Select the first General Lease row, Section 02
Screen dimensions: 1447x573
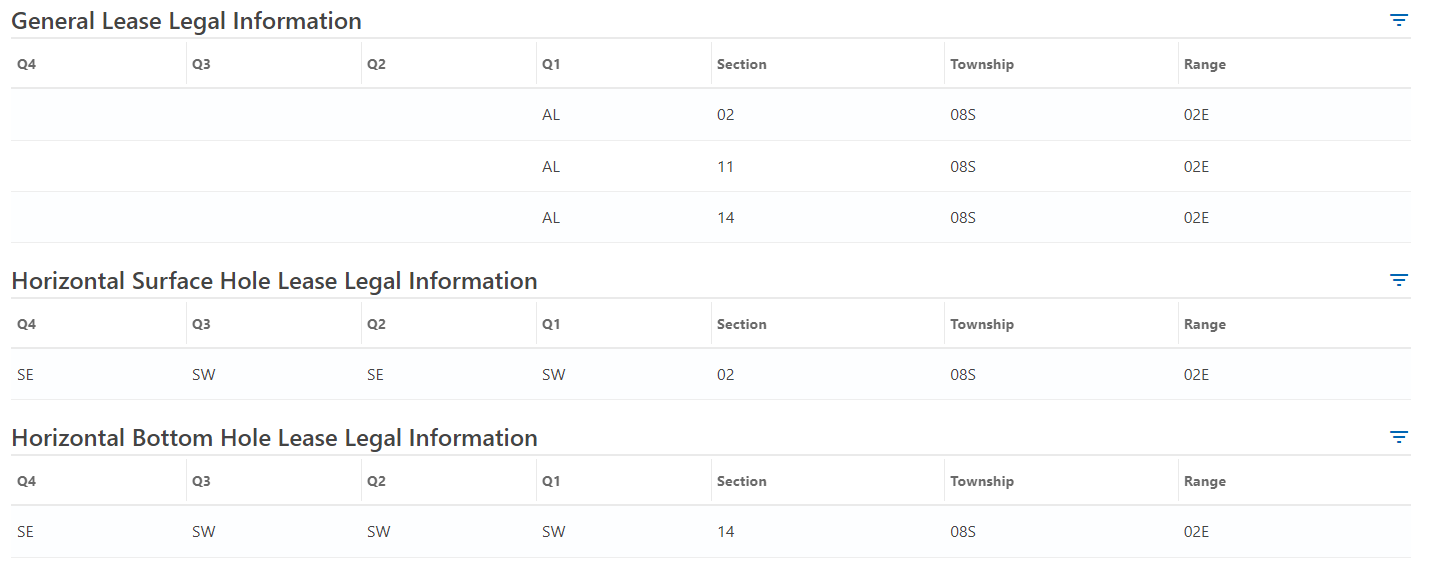711,115
